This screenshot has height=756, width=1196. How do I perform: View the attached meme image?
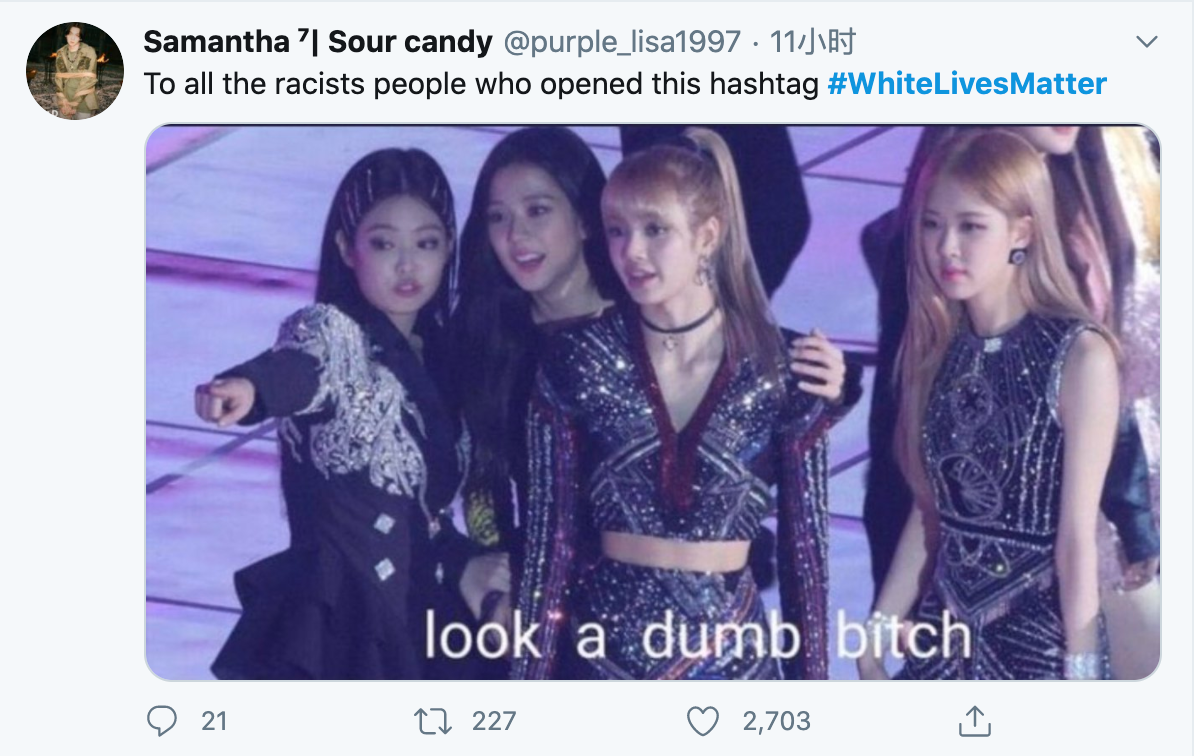coord(652,402)
